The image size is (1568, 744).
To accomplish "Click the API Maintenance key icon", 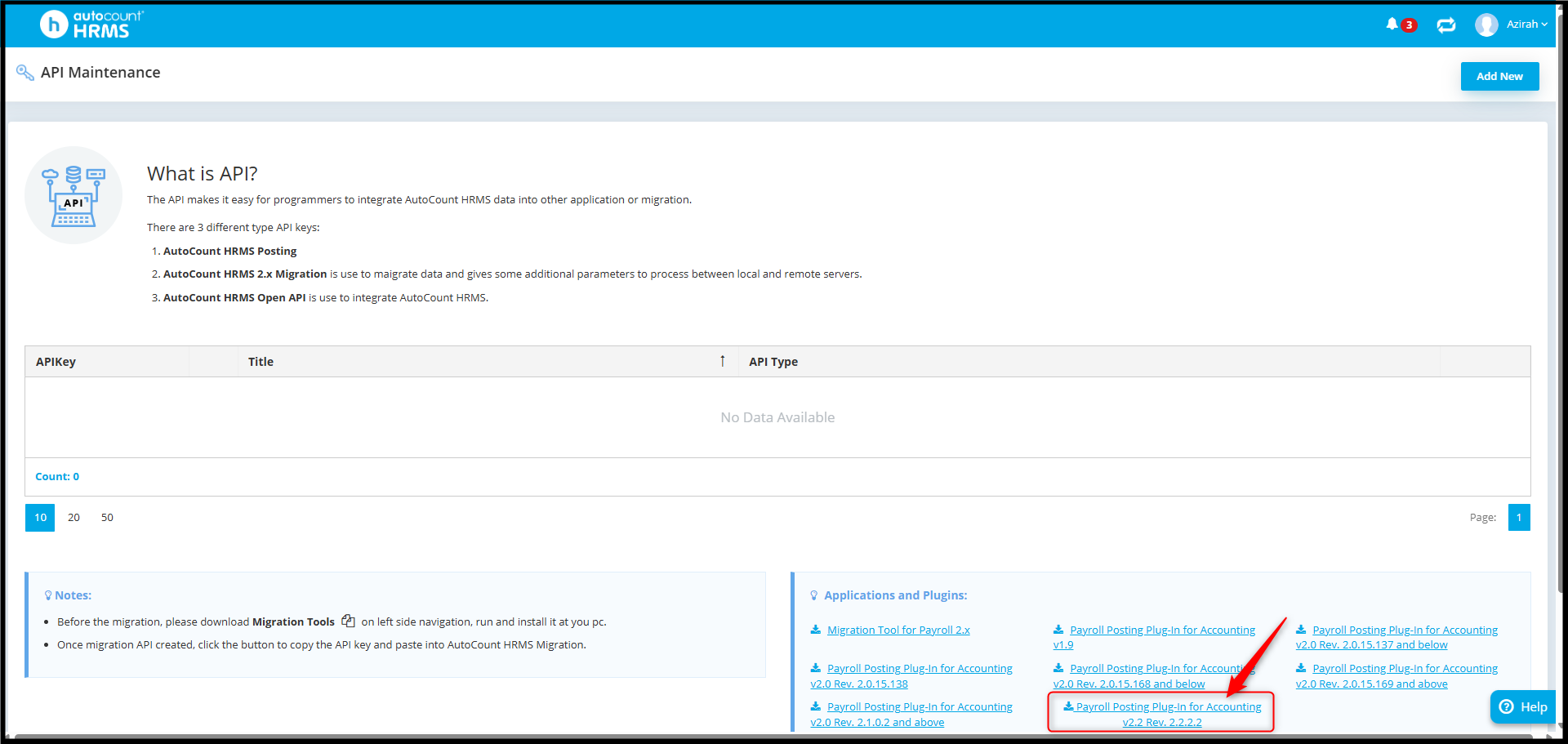I will point(25,73).
